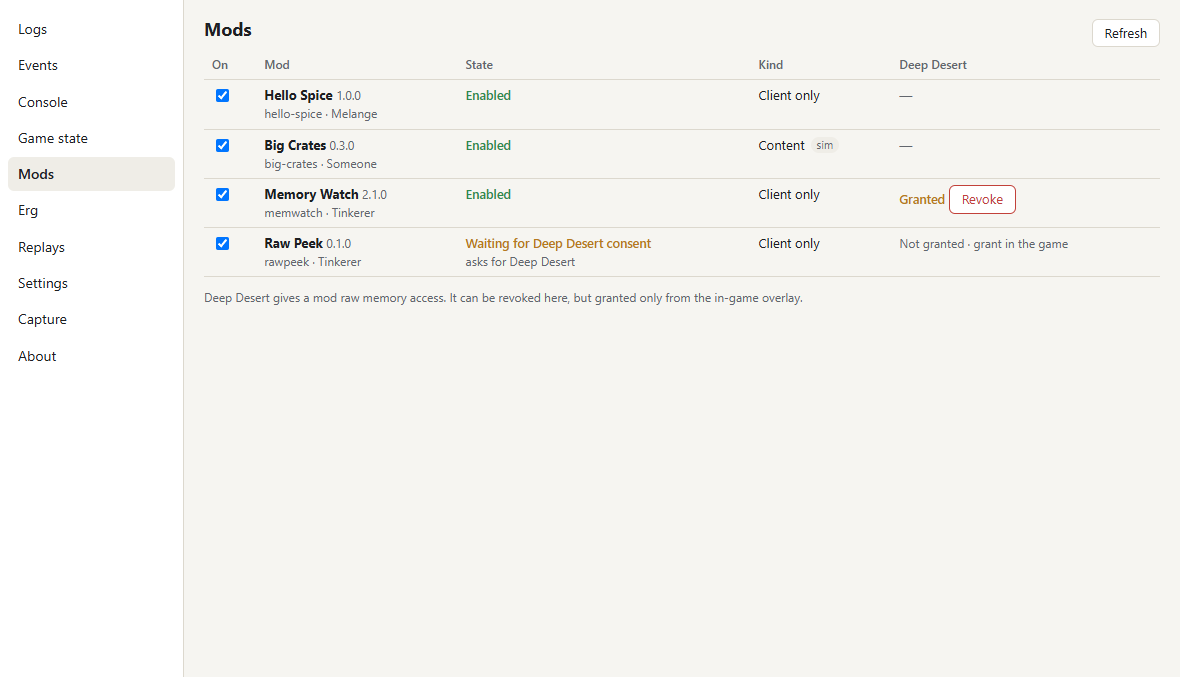Image resolution: width=1180 pixels, height=677 pixels.
Task: Click the 'sim' tag on Big Crates
Action: [x=825, y=145]
